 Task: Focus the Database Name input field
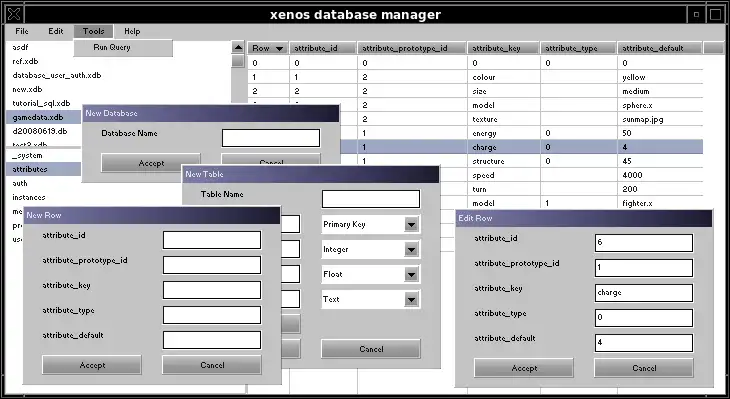[x=271, y=138]
